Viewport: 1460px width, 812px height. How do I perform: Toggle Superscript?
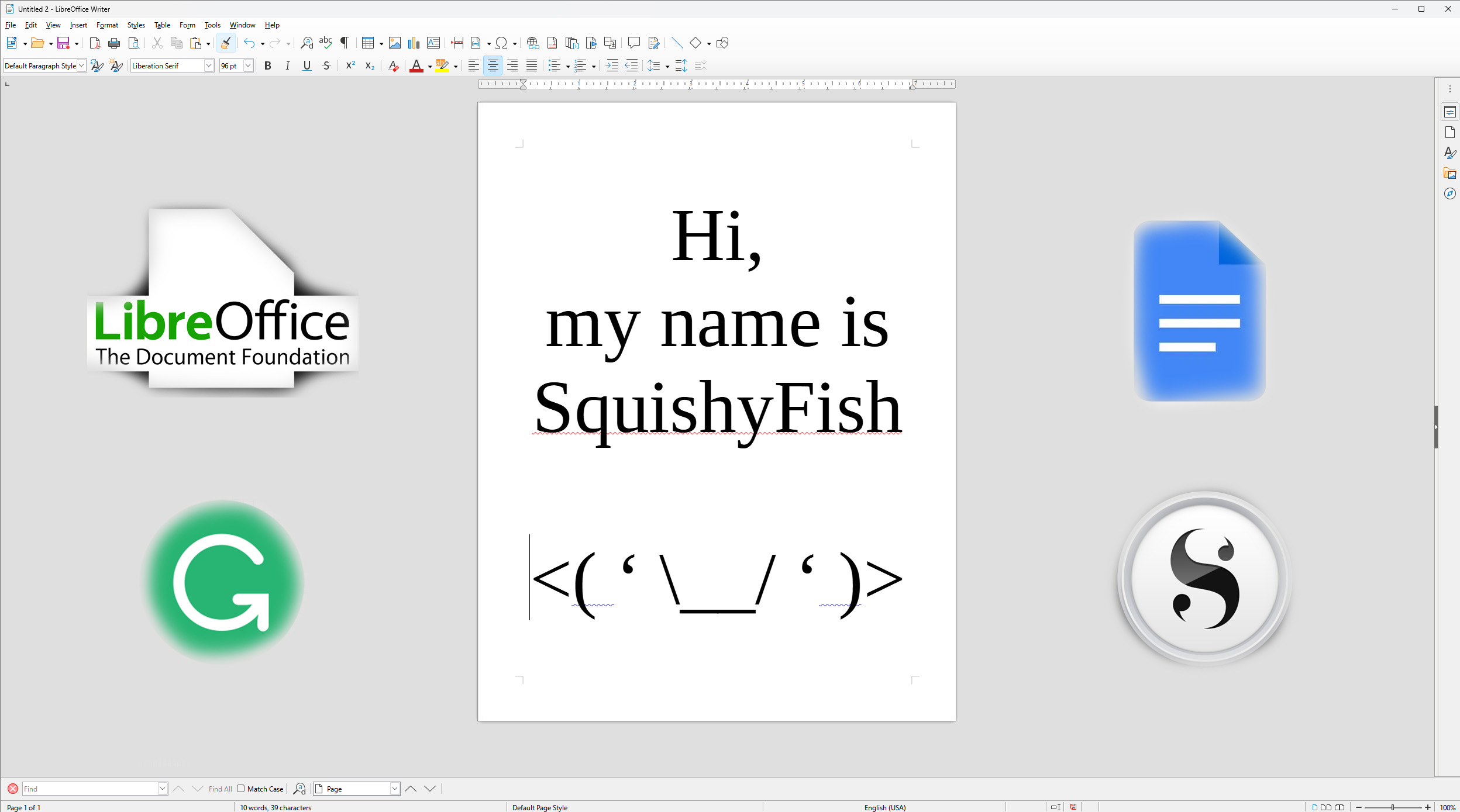pos(350,65)
